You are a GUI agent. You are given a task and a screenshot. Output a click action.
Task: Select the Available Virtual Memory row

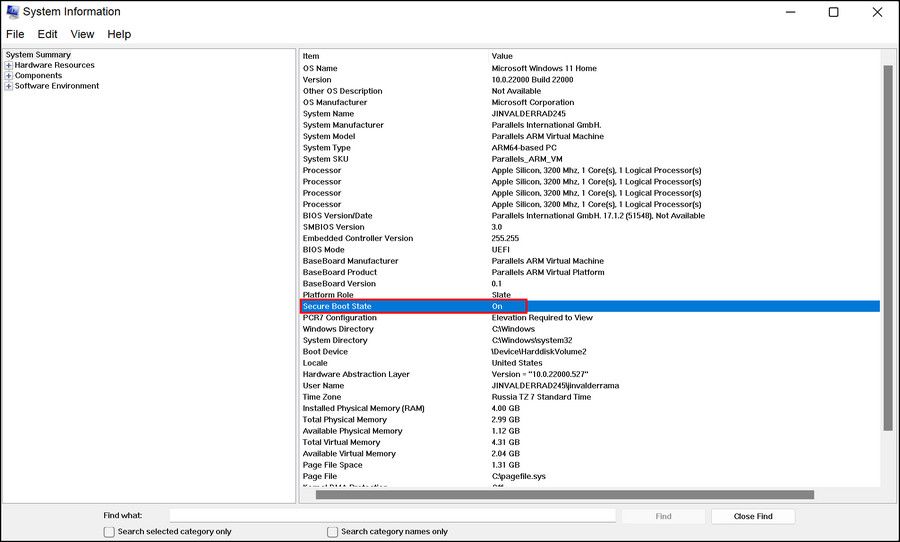point(590,454)
